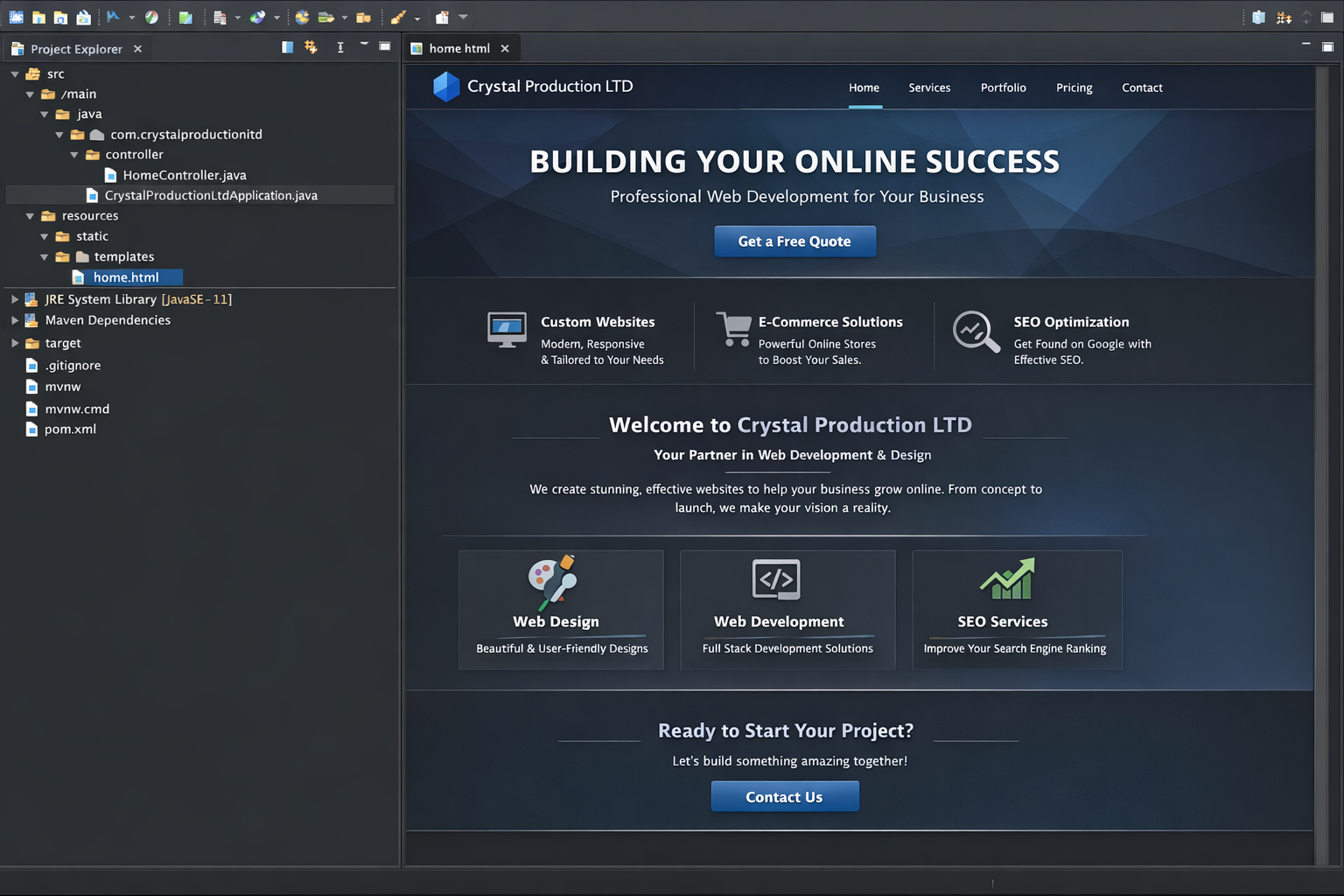Switch to the home html editor tab

pos(459,48)
